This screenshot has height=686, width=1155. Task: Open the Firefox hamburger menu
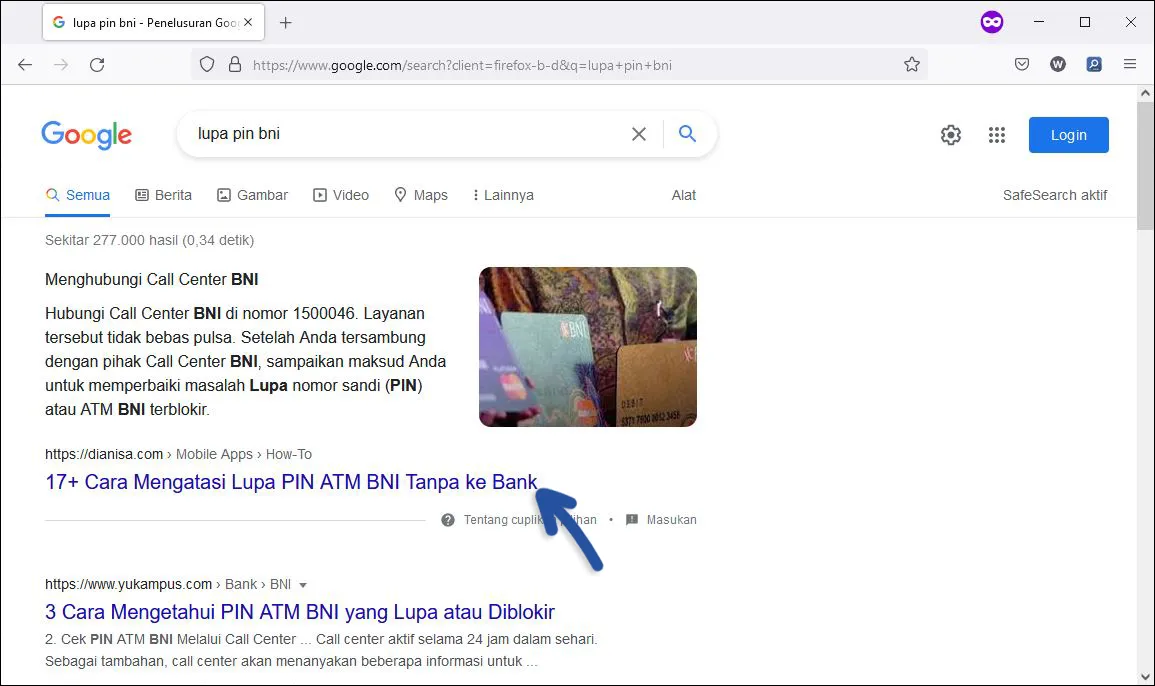tap(1130, 64)
